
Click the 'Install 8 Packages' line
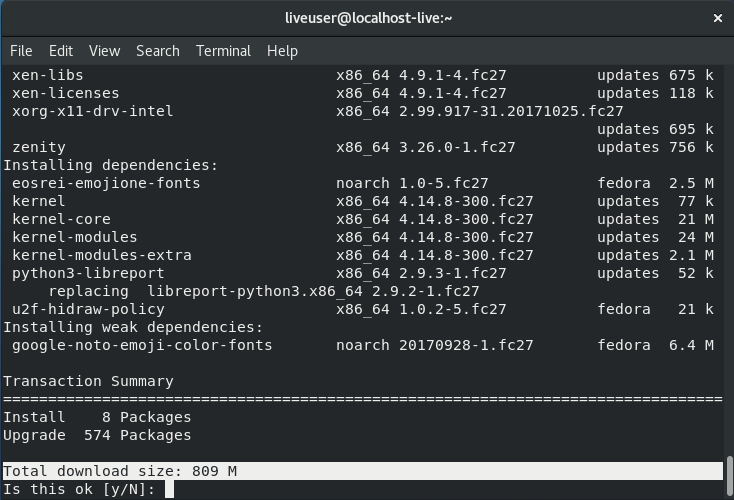(97, 417)
